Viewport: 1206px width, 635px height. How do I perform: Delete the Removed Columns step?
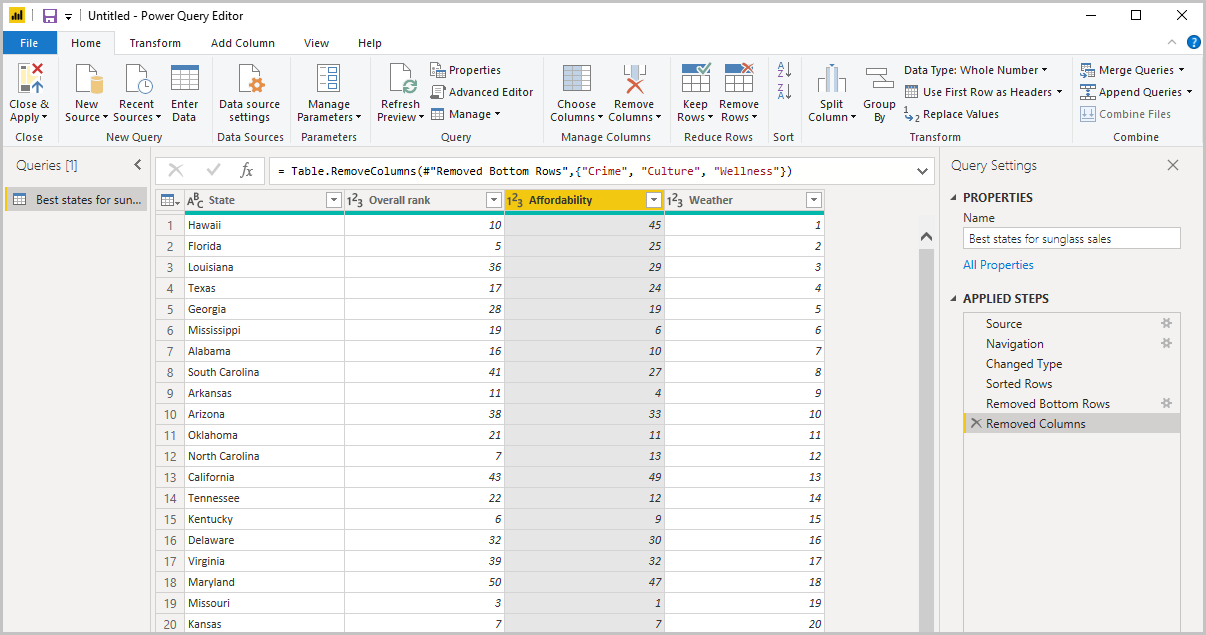[976, 424]
